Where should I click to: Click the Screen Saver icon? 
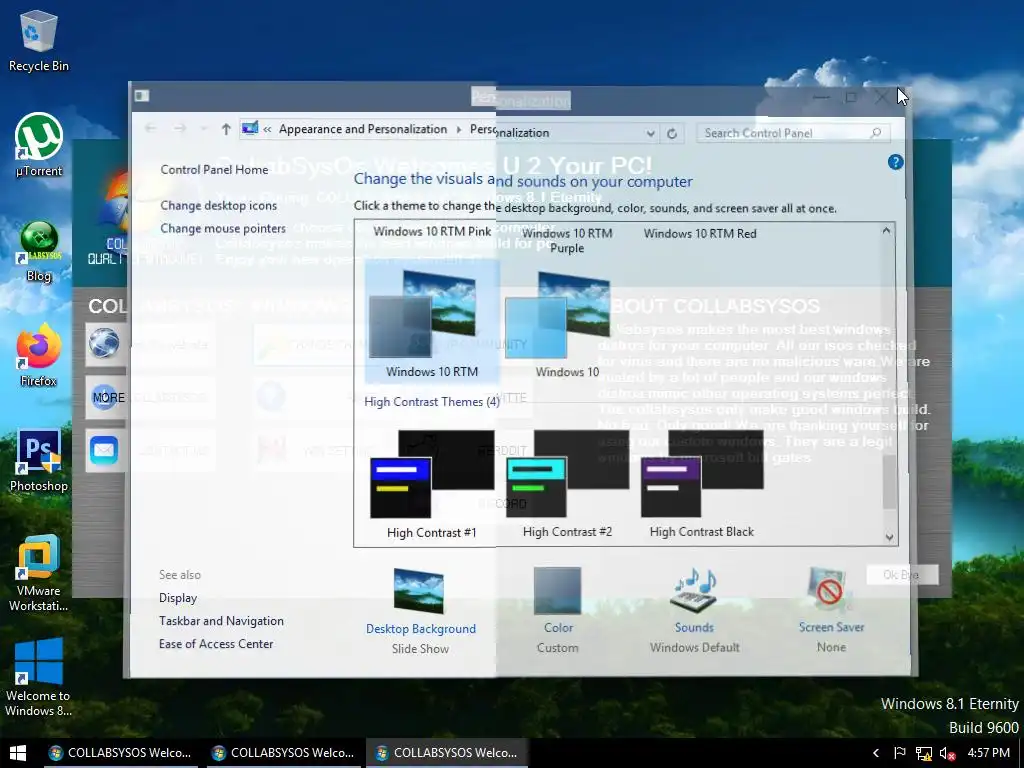829,589
